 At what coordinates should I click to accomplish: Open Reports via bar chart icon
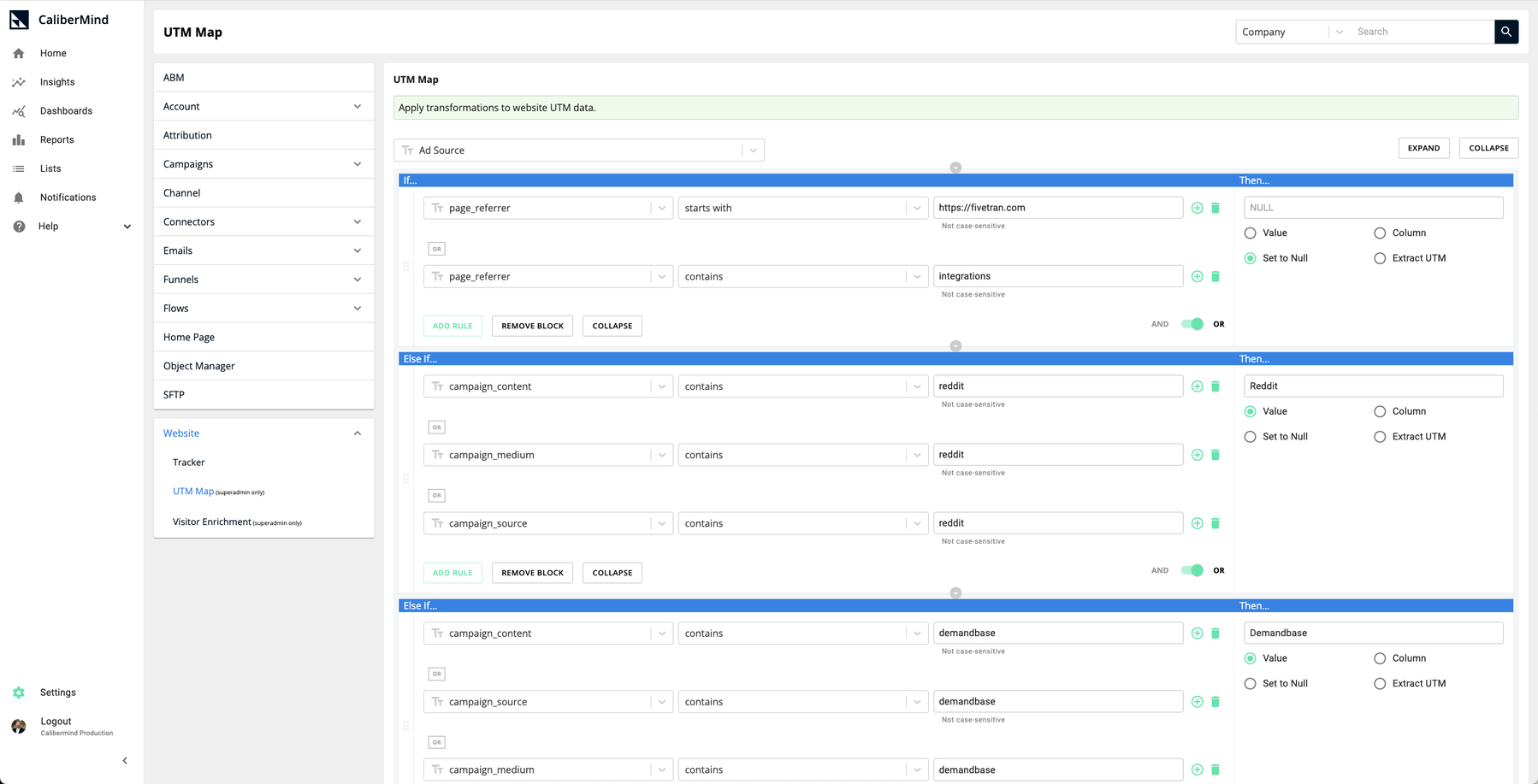(x=19, y=139)
